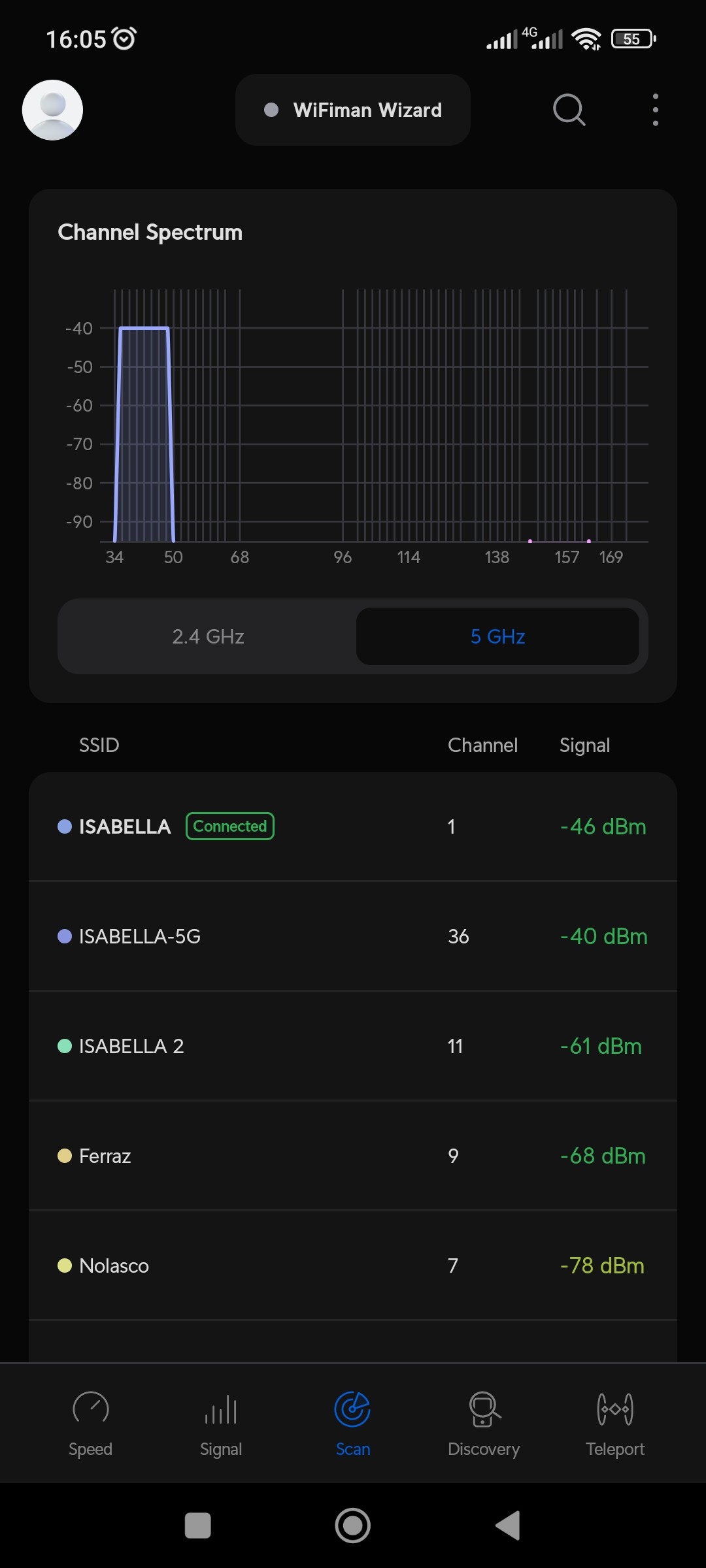Click the purple ISABELLA-5G color dot
This screenshot has width=706, height=1568.
click(x=65, y=936)
